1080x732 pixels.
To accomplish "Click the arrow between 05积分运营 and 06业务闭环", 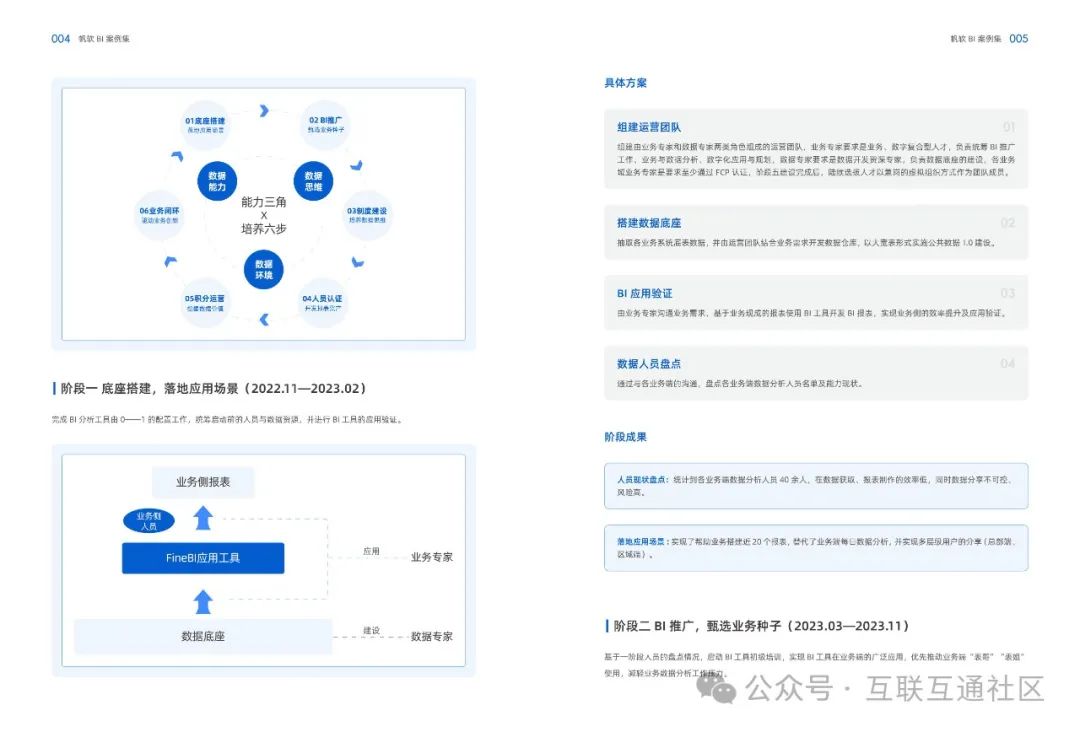I will 171,261.
